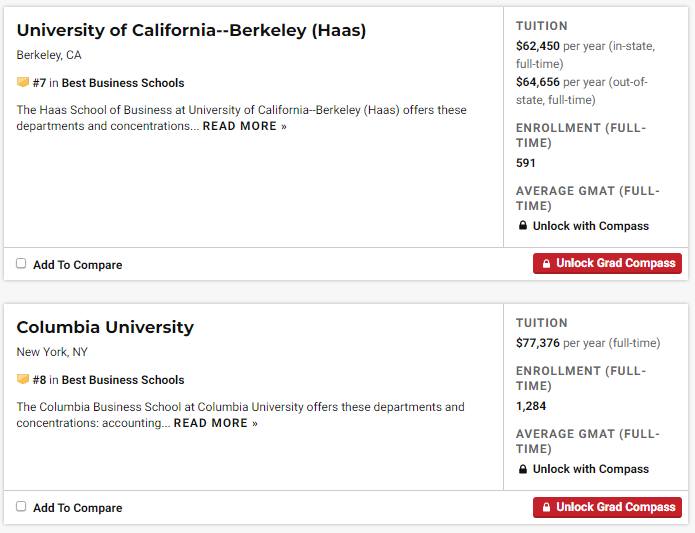
Task: Click the #7 ranking badge icon for Haas
Action: pyautogui.click(x=23, y=83)
